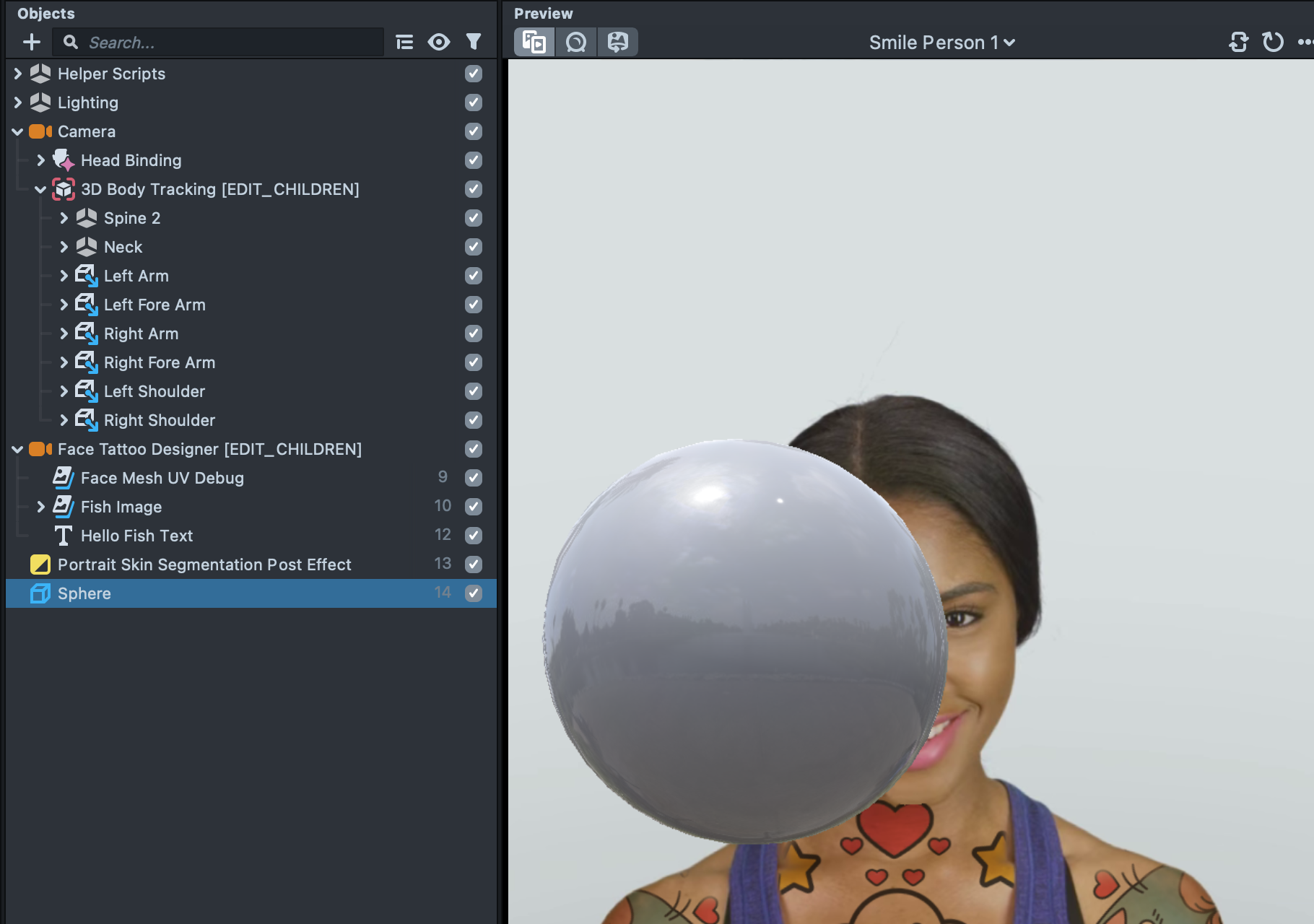1314x924 pixels.
Task: Toggle Face Mesh UV Debug checkbox
Action: 473,478
